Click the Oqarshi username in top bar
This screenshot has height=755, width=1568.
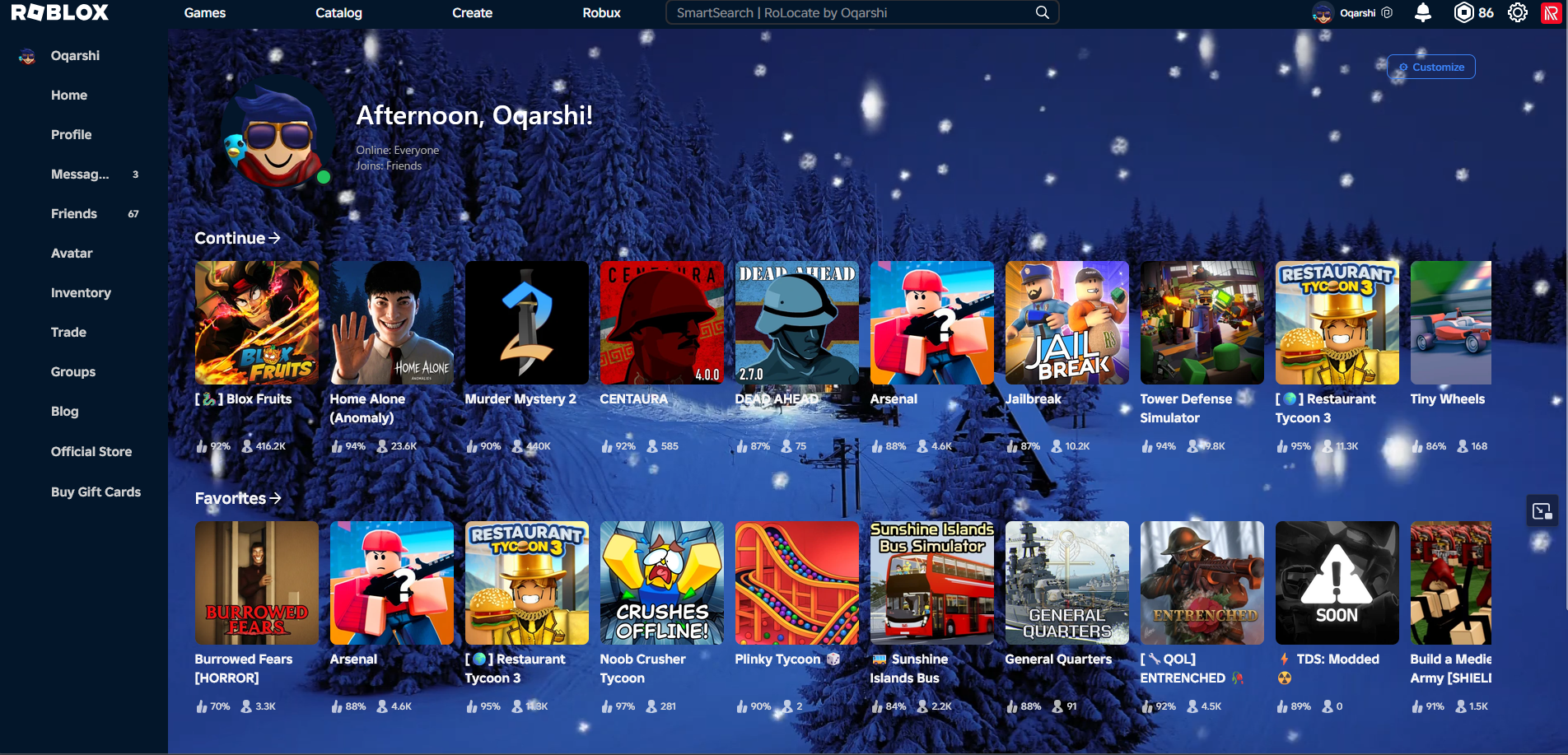1358,12
